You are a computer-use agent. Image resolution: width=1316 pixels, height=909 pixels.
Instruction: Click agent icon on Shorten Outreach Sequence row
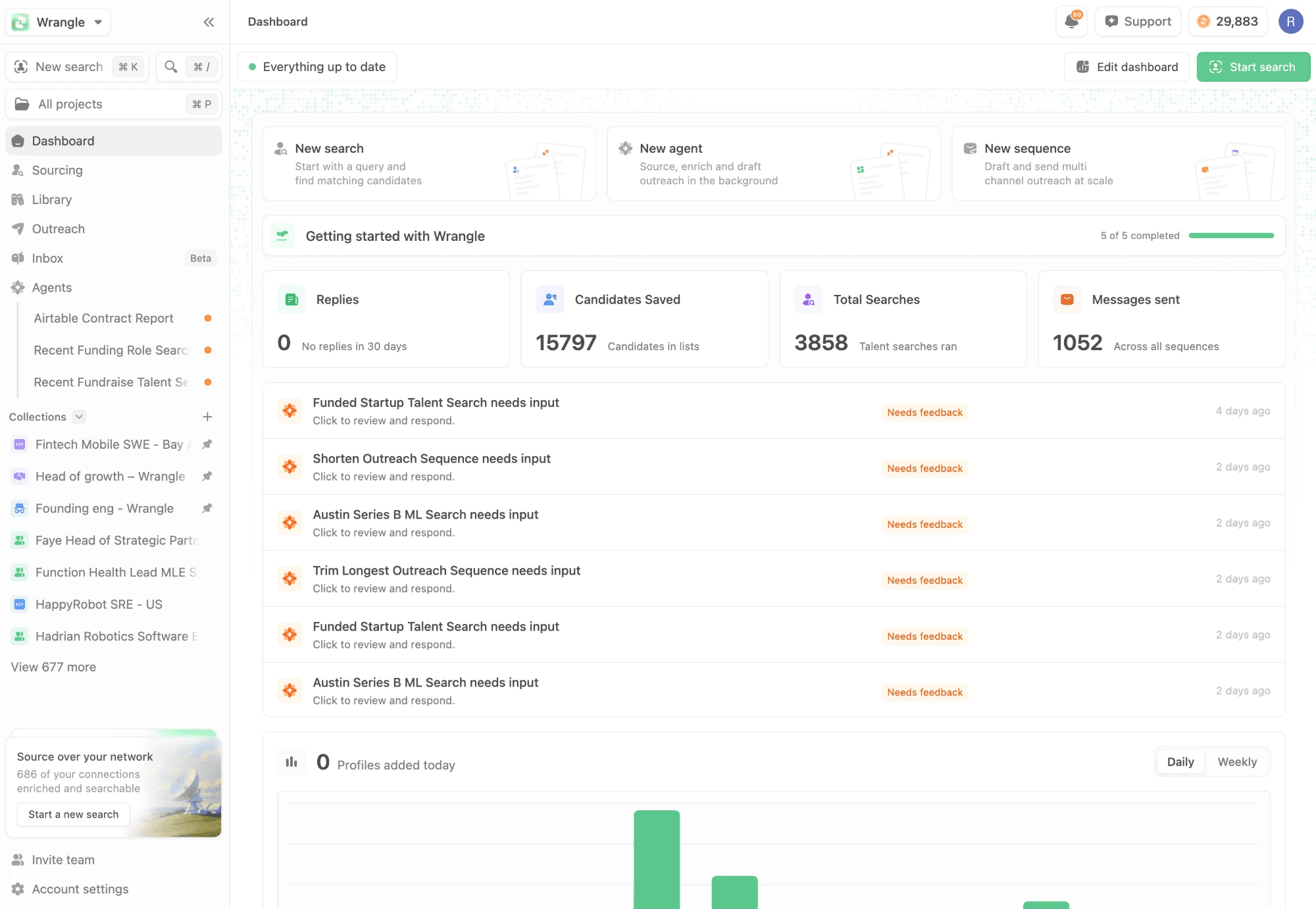pyautogui.click(x=290, y=467)
